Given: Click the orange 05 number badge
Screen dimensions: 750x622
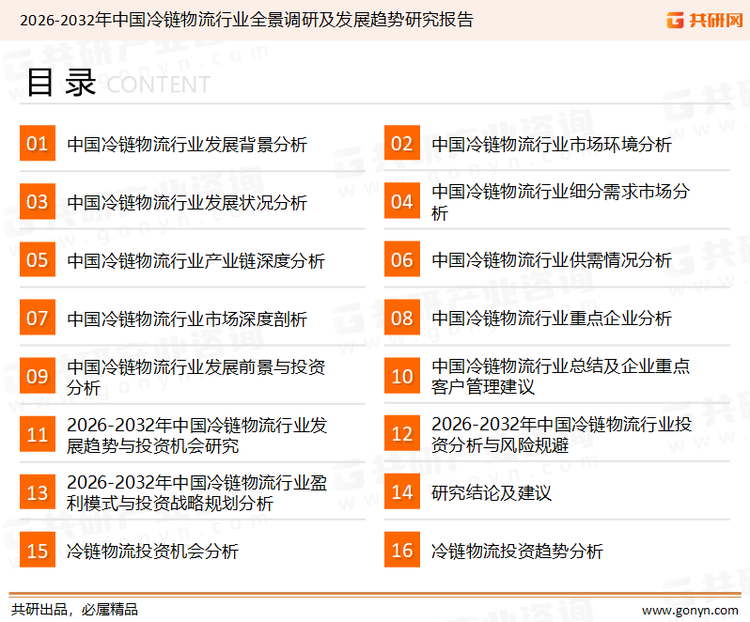Looking at the screenshot, I should 37,259.
